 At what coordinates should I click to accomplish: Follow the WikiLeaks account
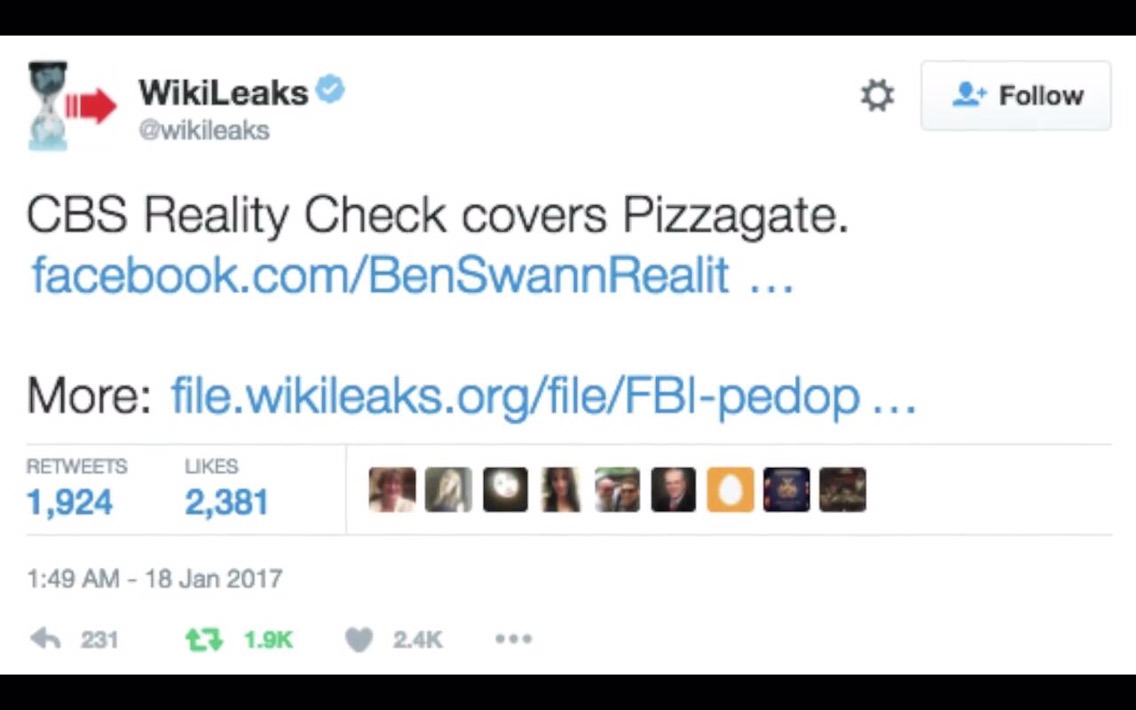click(x=1016, y=96)
